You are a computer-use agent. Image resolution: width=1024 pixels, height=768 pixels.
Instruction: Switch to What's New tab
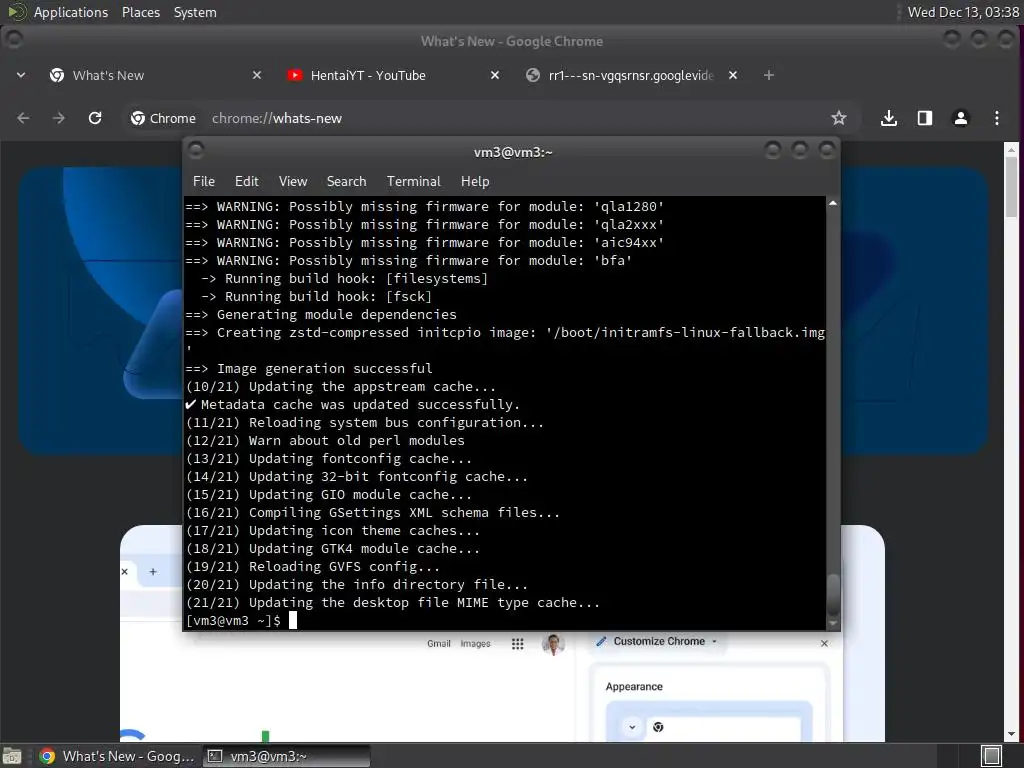click(155, 75)
